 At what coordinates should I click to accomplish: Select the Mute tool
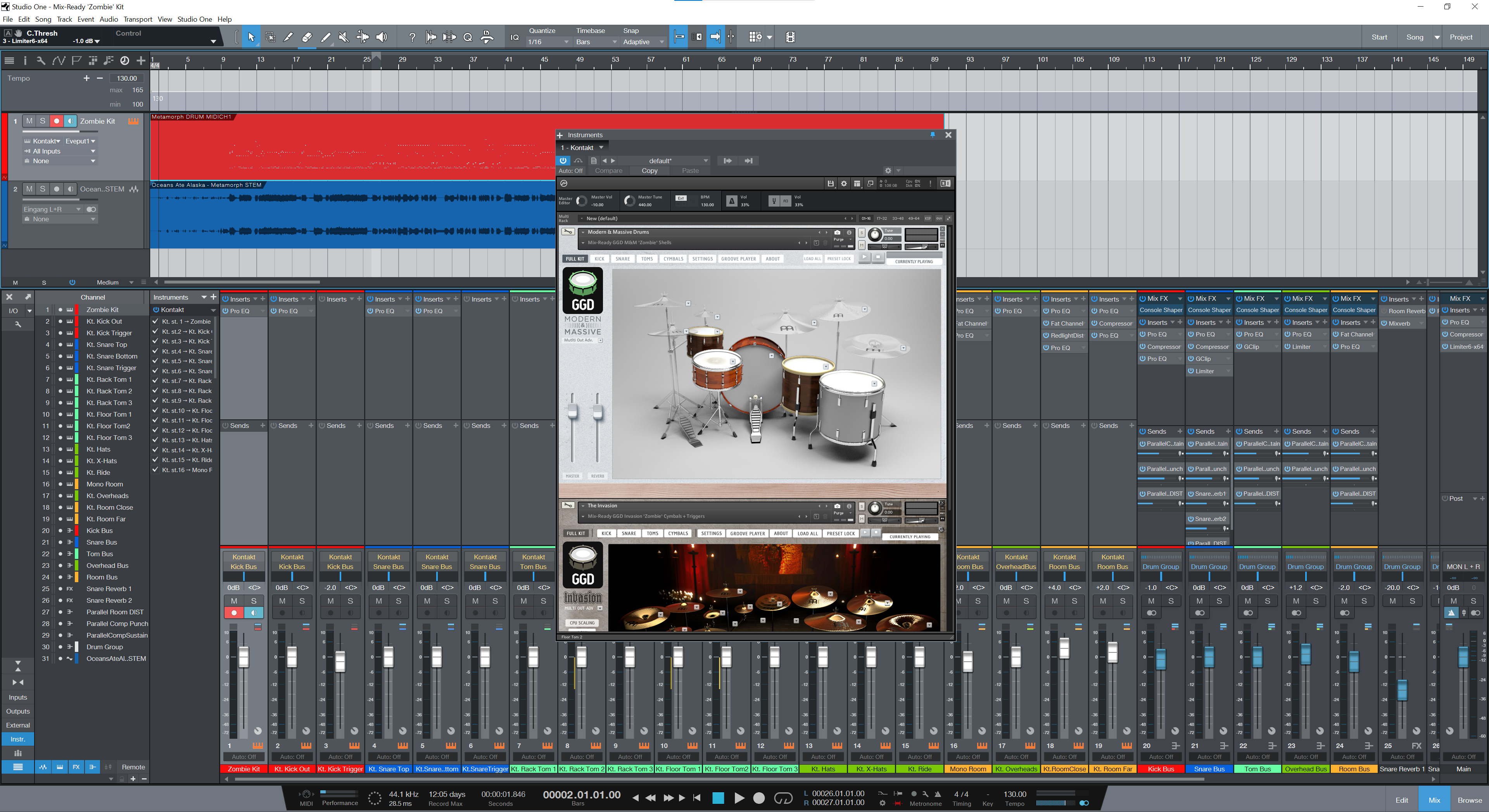click(344, 37)
